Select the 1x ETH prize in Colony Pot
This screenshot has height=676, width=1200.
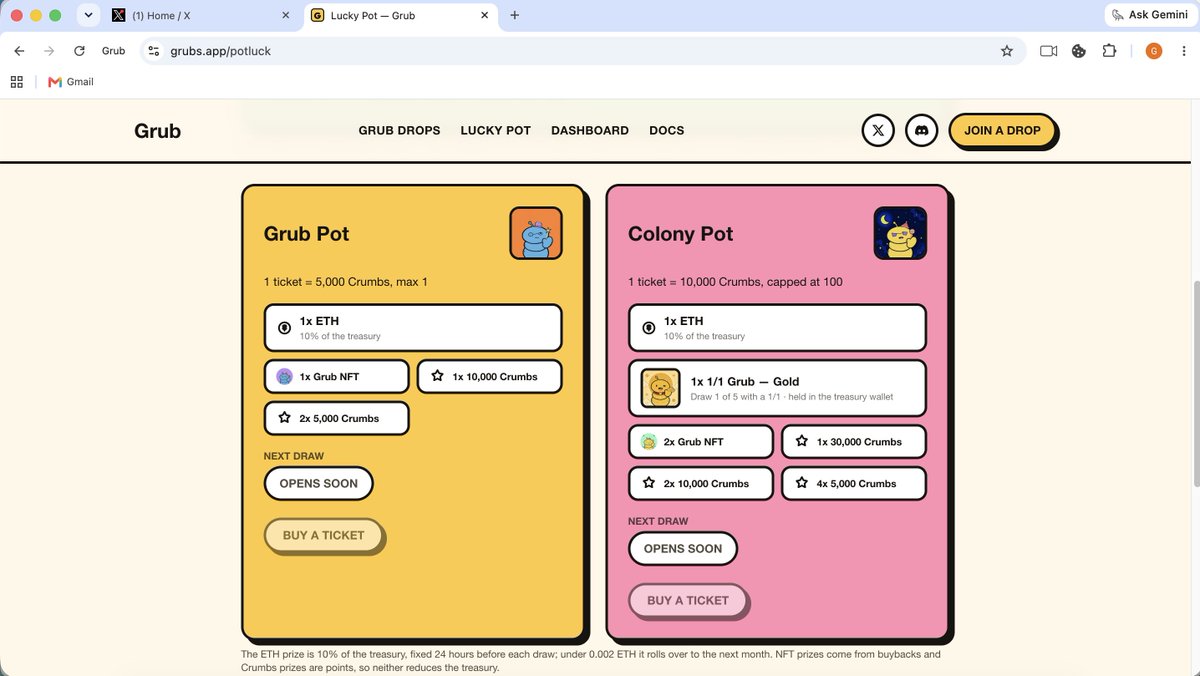click(777, 328)
